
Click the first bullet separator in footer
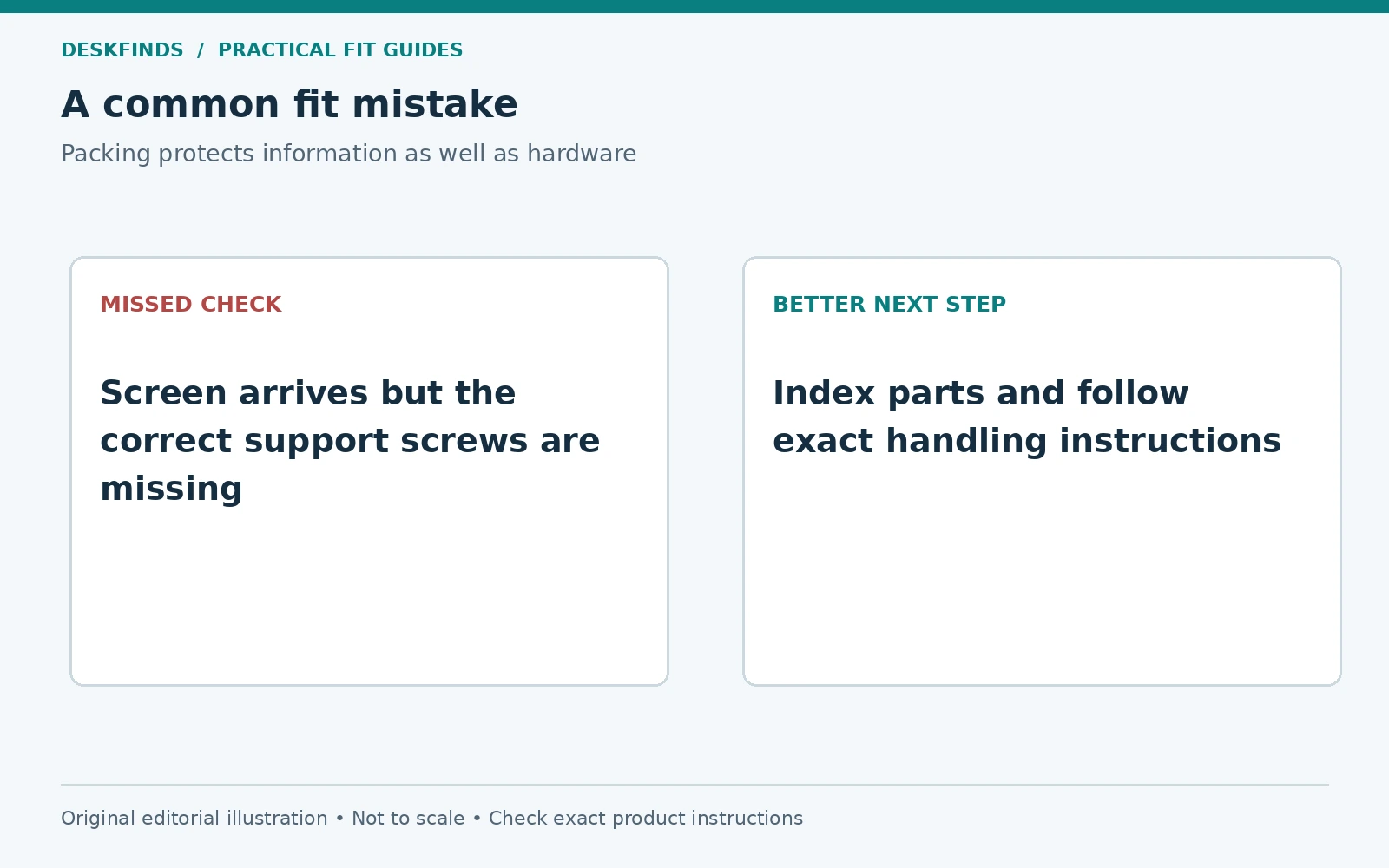(x=339, y=819)
